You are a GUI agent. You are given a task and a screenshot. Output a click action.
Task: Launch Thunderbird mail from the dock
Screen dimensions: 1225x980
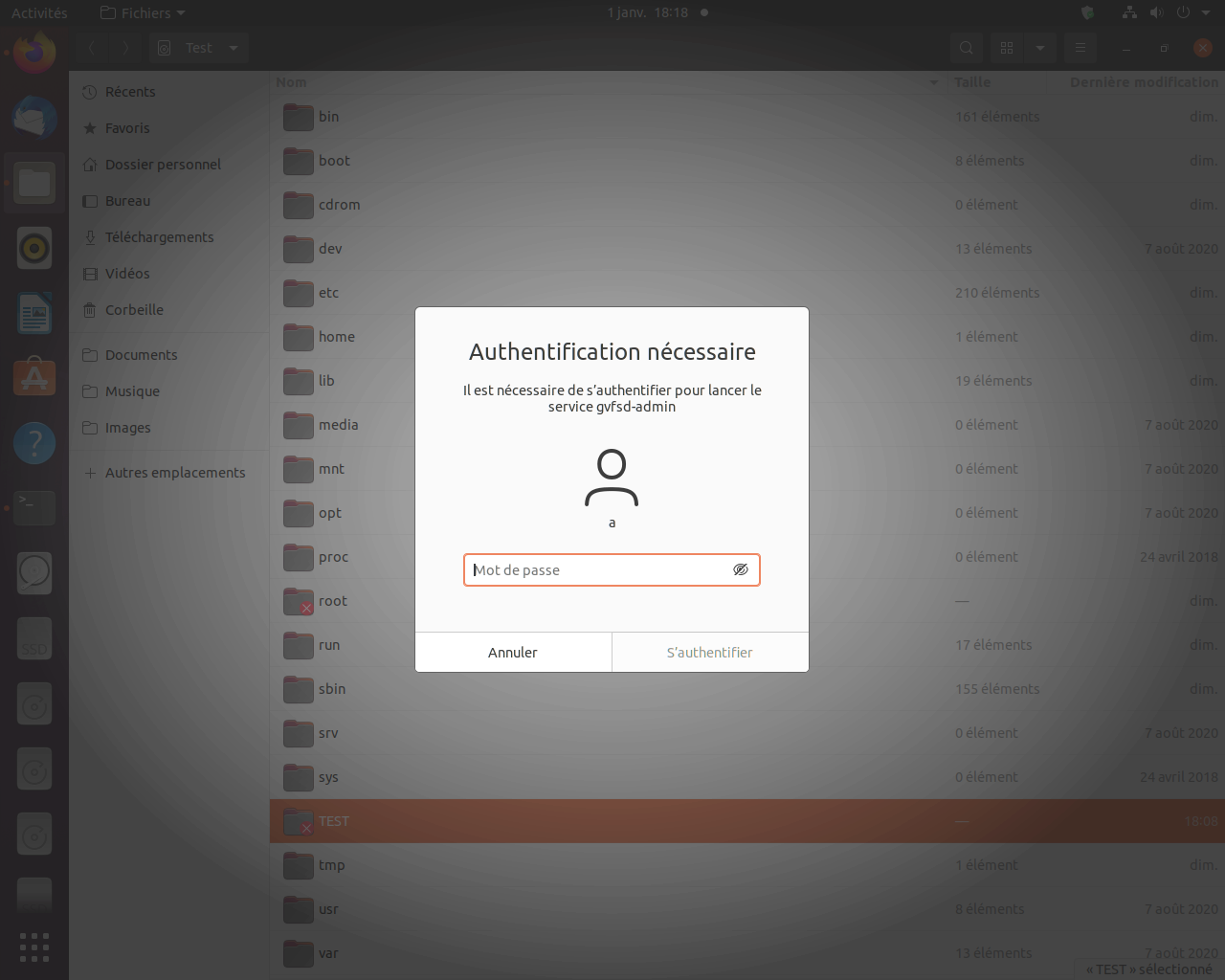pos(34,118)
